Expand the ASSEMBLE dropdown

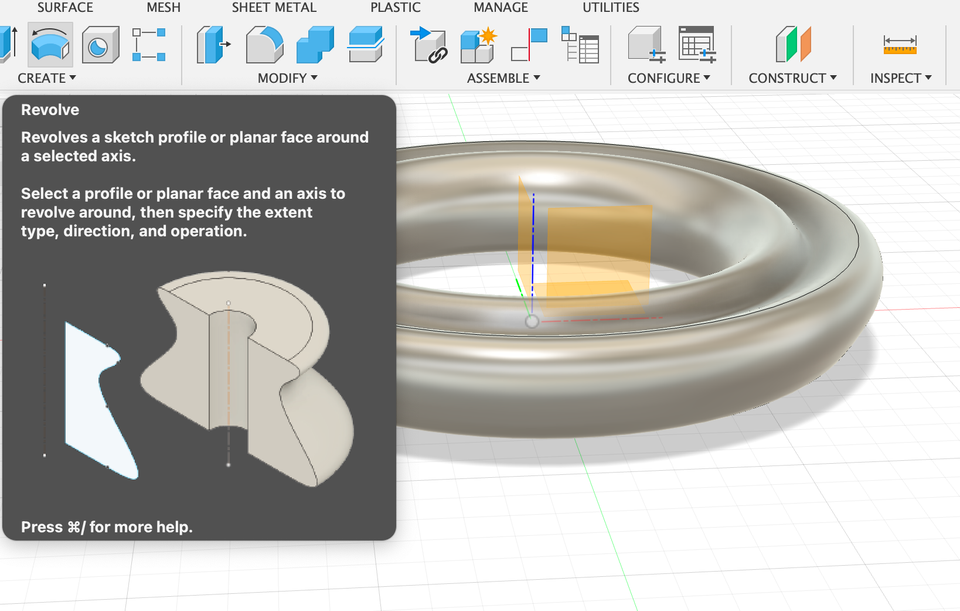(x=503, y=78)
